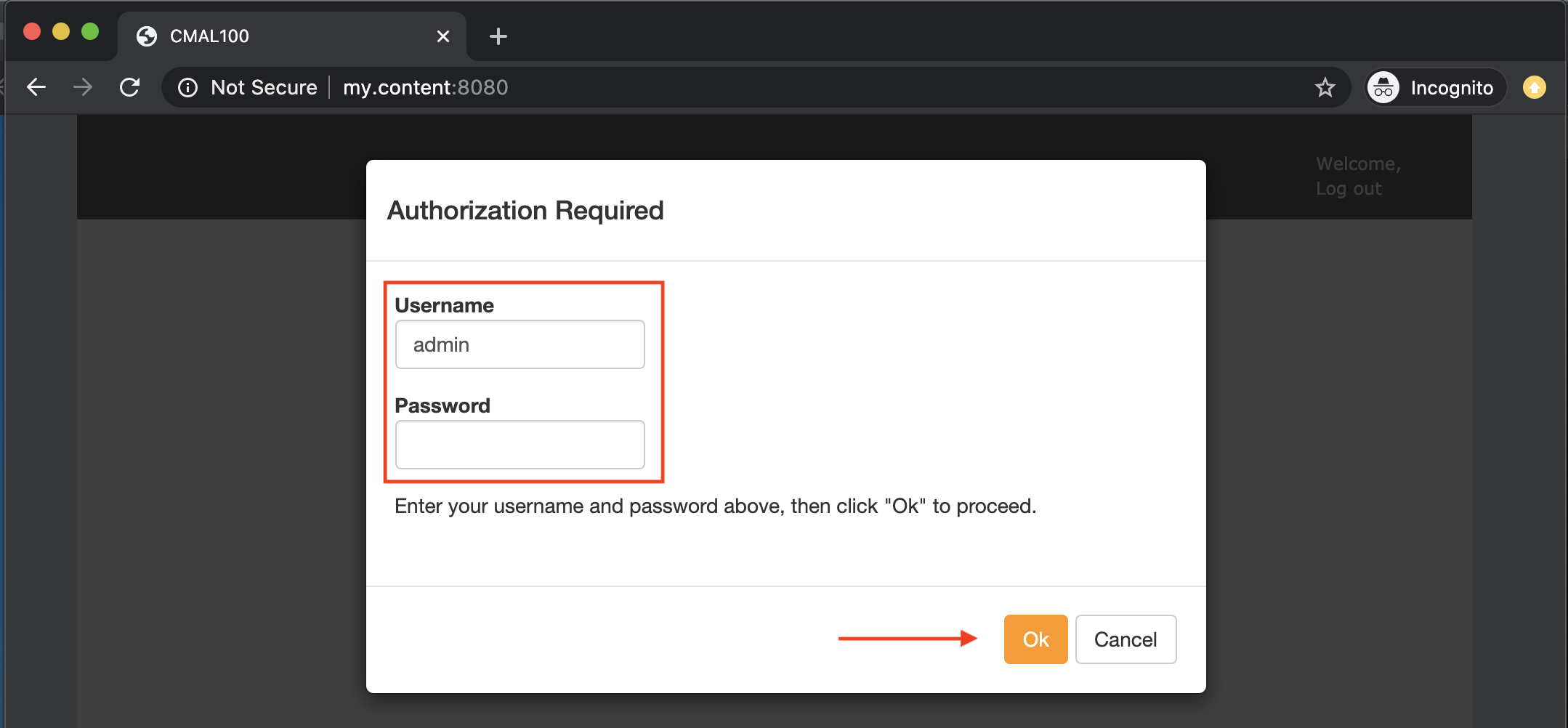1568x728 pixels.
Task: Minimize the browser with yellow button
Action: click(61, 32)
